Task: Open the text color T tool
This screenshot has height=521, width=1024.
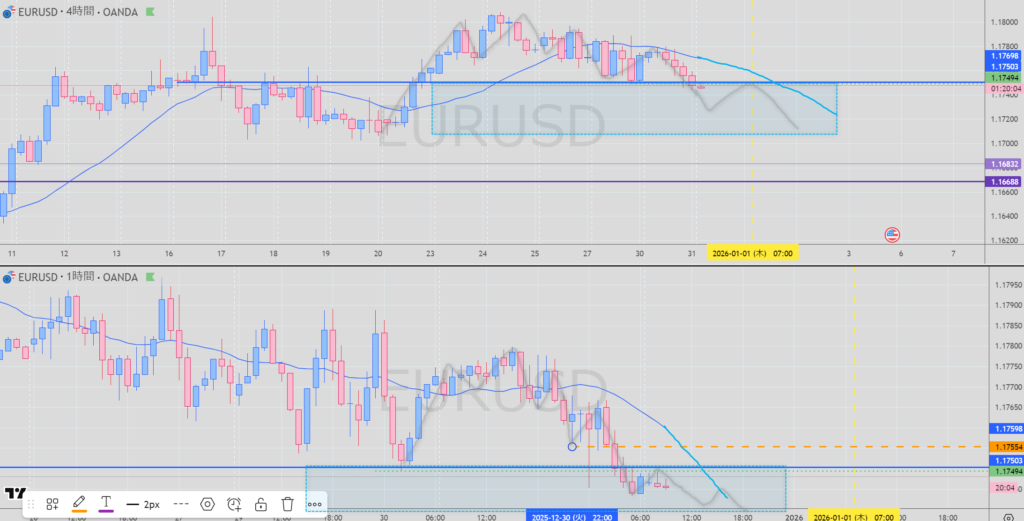Action: coord(106,504)
